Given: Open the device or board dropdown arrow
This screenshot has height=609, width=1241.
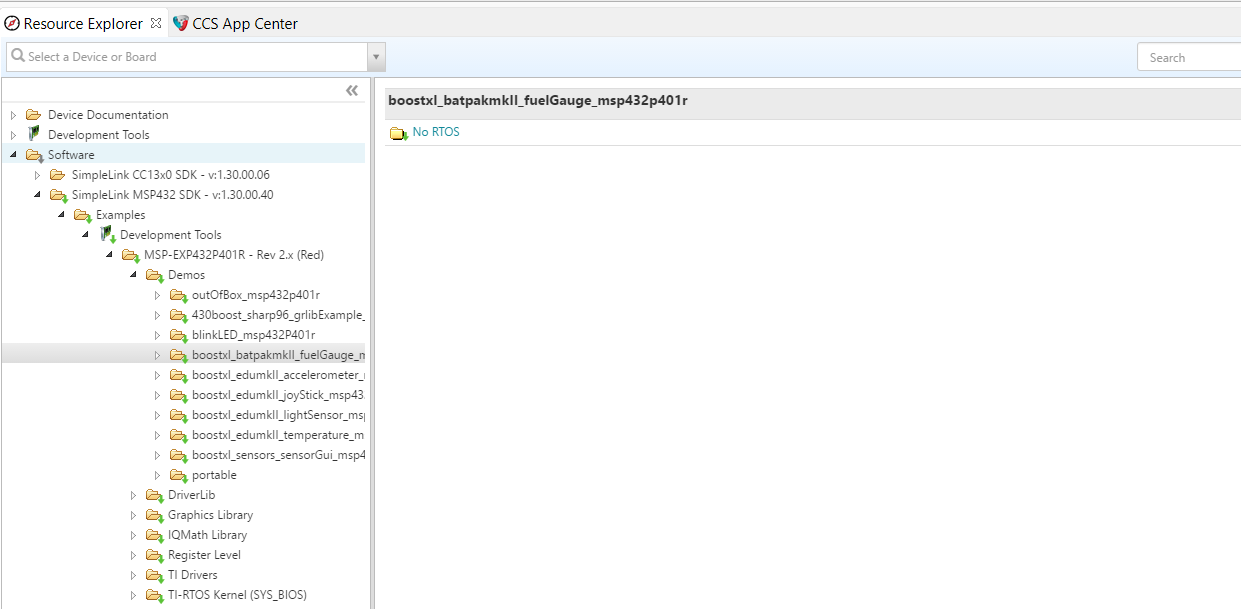Looking at the screenshot, I should point(377,57).
